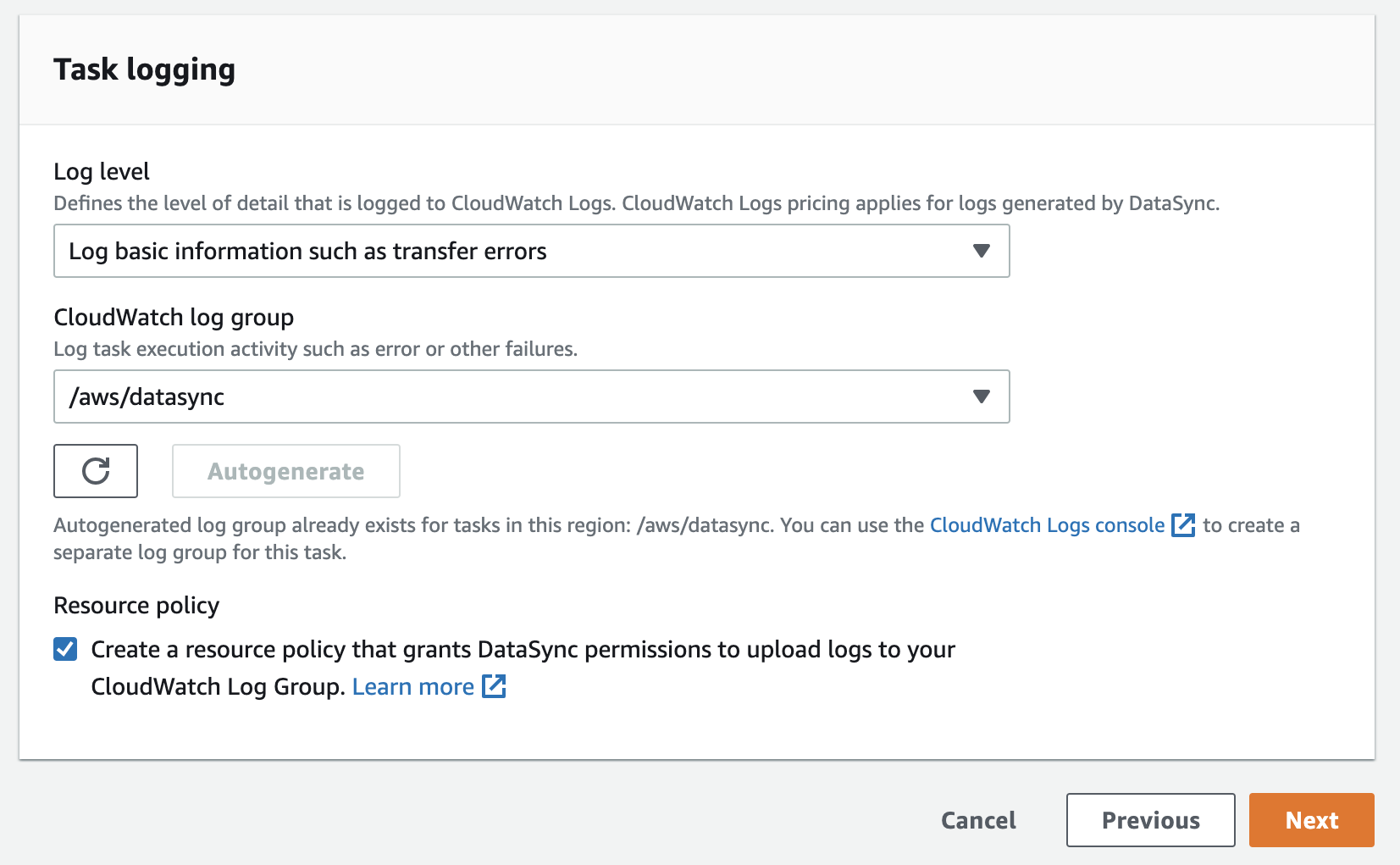Click the blue checkmark in the Resource policy checkbox
Viewport: 1400px width, 865px height.
(x=65, y=649)
